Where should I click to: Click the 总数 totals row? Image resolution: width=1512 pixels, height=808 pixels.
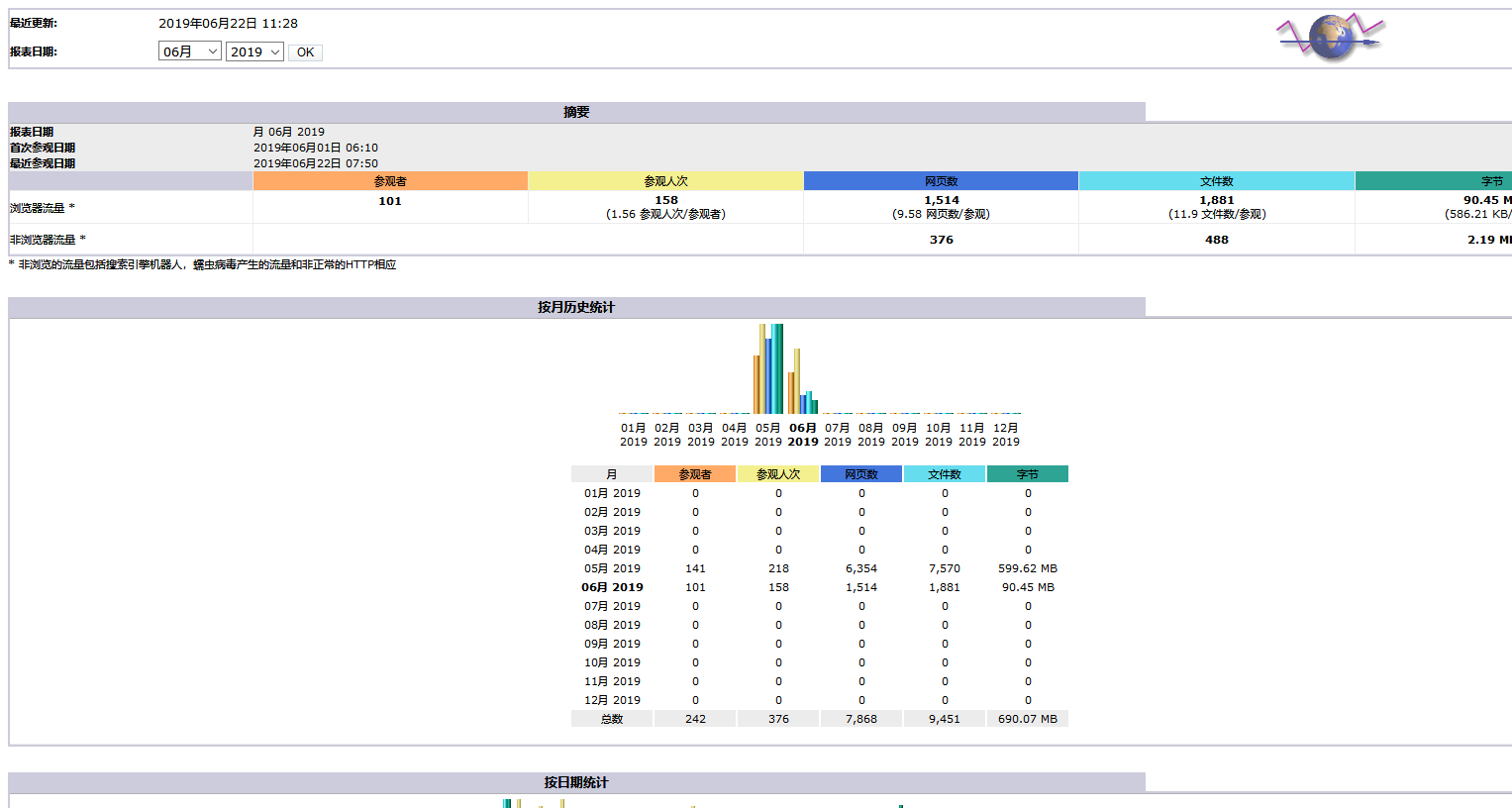click(612, 718)
